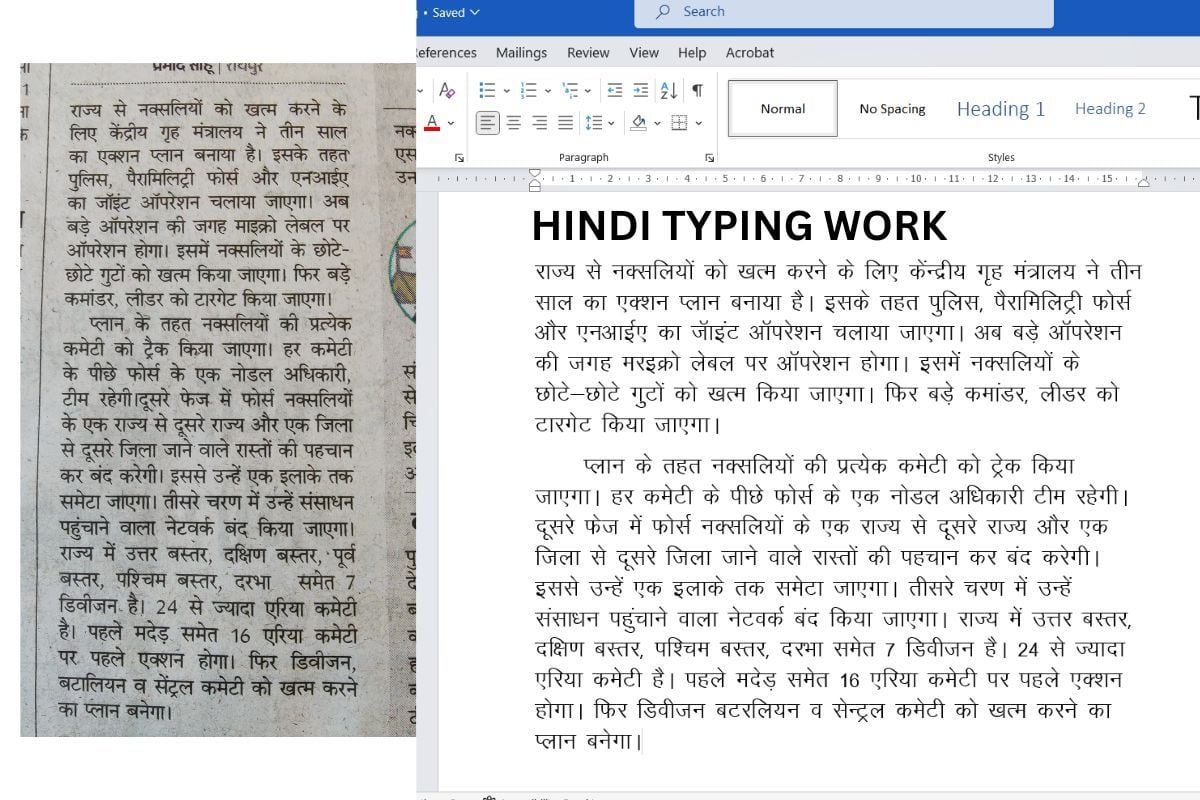Viewport: 1200px width, 800px height.
Task: Toggle align right for paragraph
Action: click(x=539, y=123)
